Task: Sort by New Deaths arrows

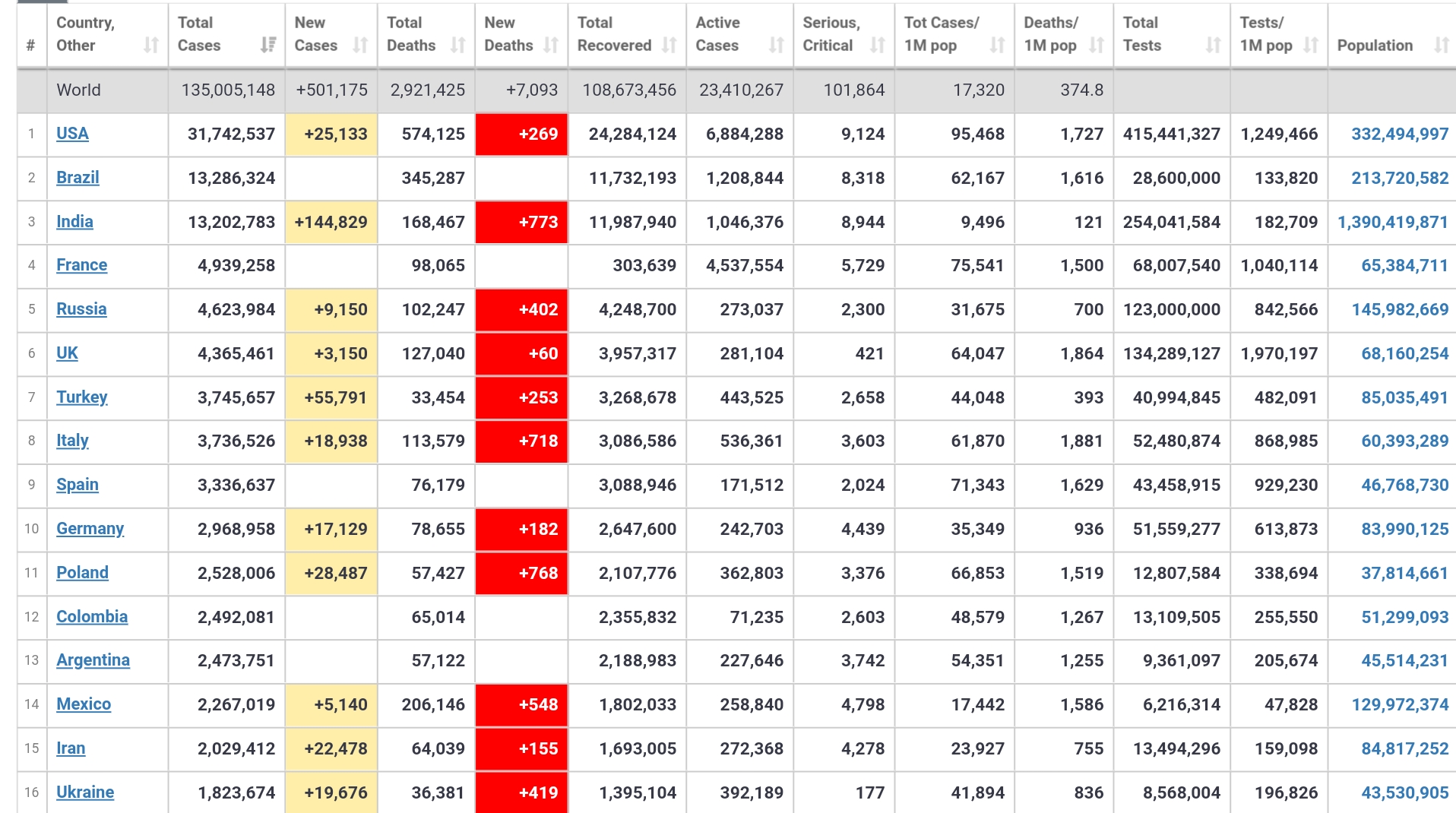Action: 551,46
